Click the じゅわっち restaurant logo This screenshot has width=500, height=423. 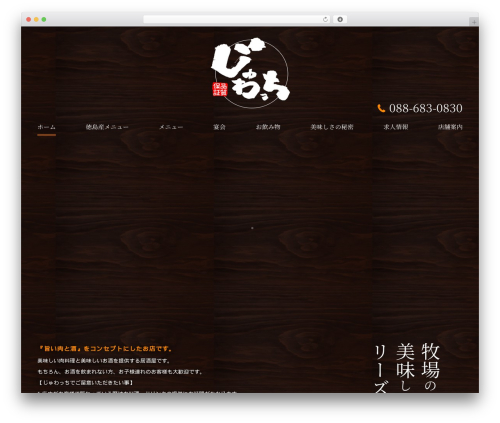tap(250, 72)
